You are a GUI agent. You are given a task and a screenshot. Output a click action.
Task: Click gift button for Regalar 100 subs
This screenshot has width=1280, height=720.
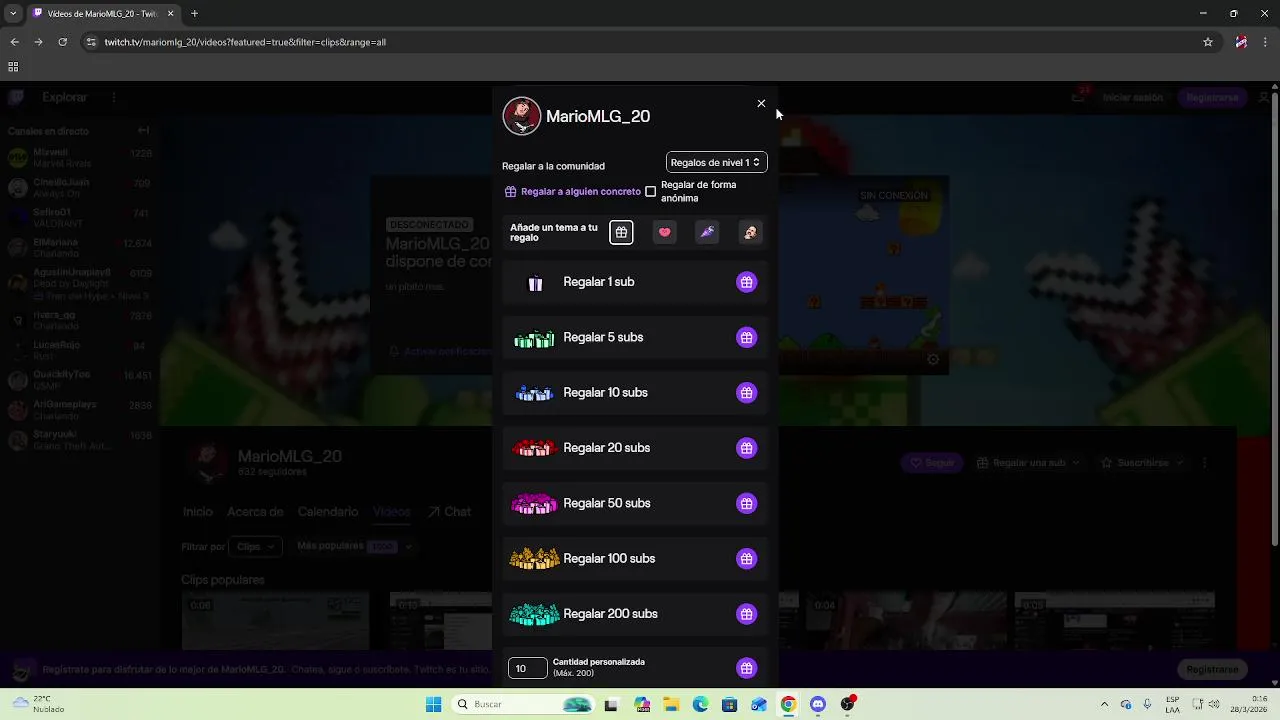click(x=747, y=559)
